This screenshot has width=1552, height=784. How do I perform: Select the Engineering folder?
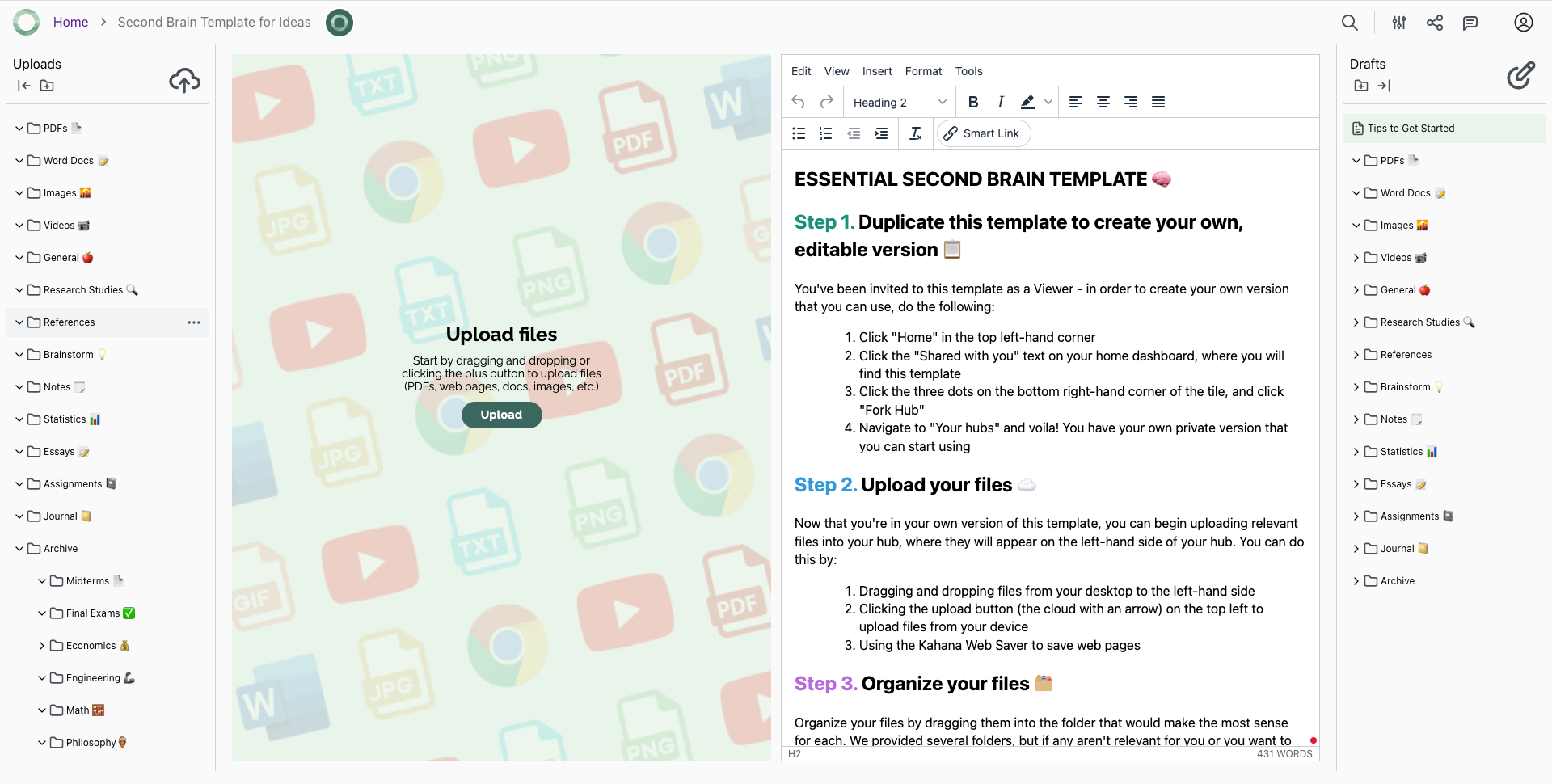pos(108,678)
